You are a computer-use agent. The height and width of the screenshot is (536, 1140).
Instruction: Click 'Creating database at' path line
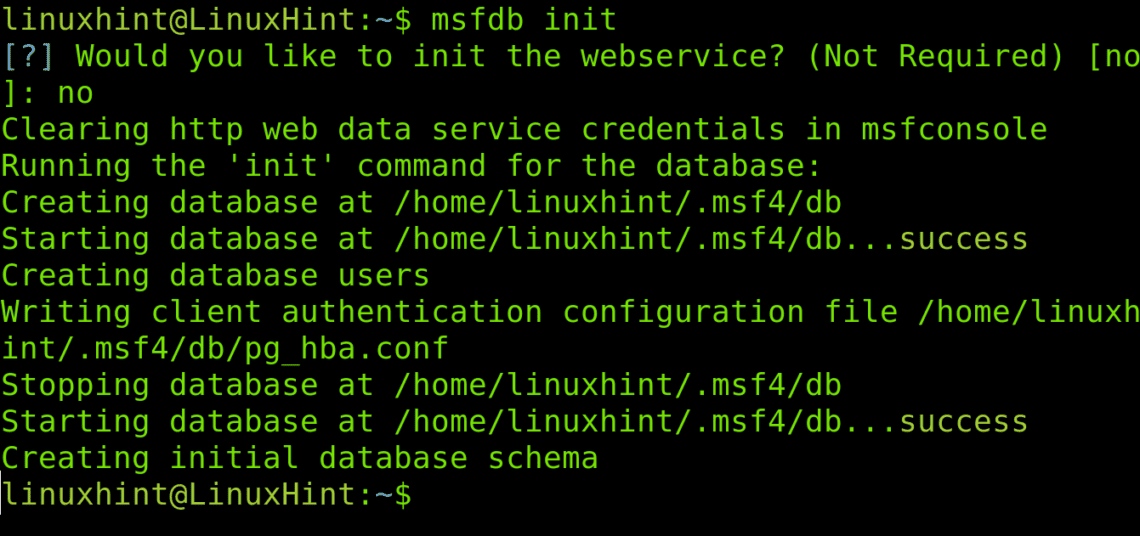(422, 202)
